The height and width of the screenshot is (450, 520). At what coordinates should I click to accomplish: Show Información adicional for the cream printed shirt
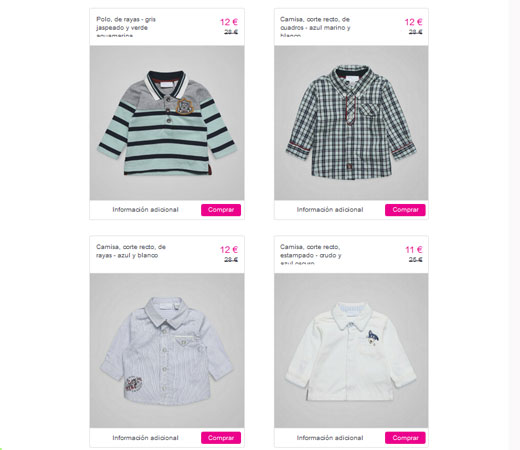click(x=330, y=438)
